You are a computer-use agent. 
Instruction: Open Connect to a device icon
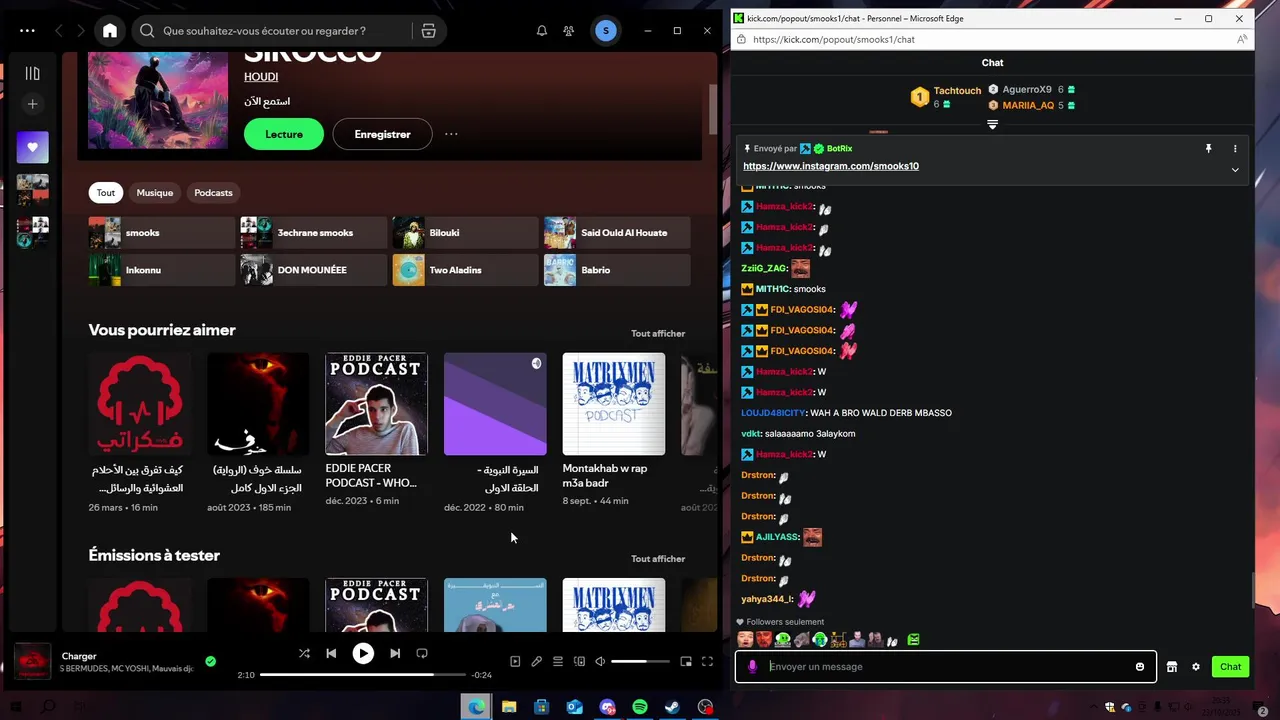click(579, 661)
